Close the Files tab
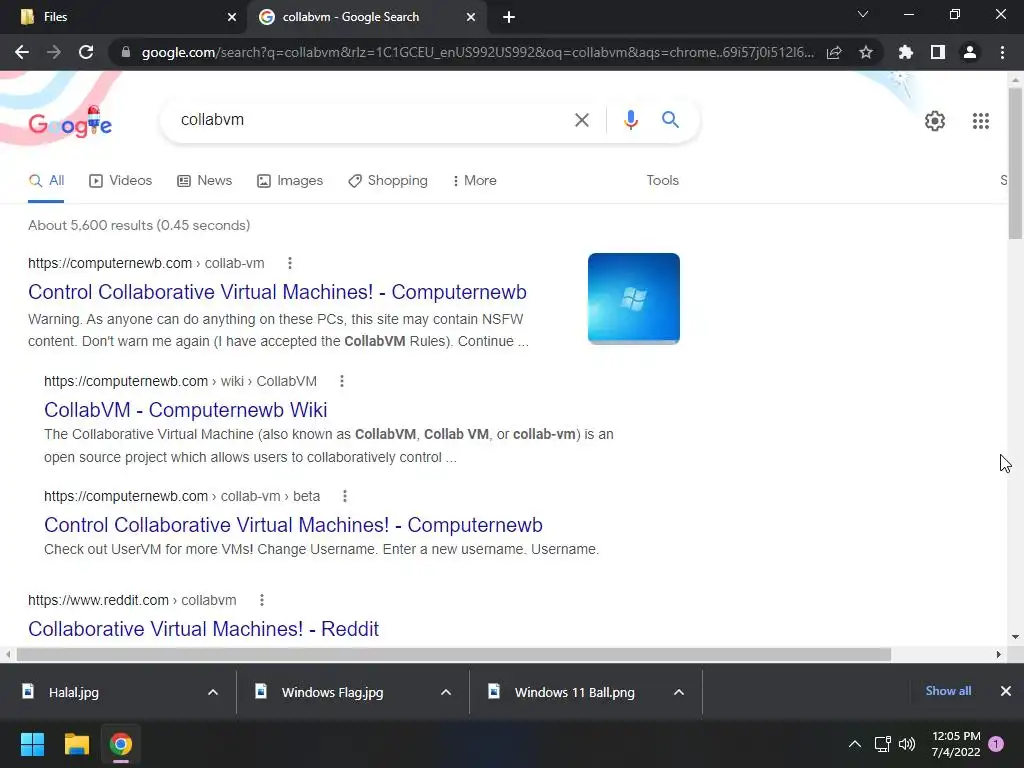This screenshot has height=768, width=1024. coord(232,17)
